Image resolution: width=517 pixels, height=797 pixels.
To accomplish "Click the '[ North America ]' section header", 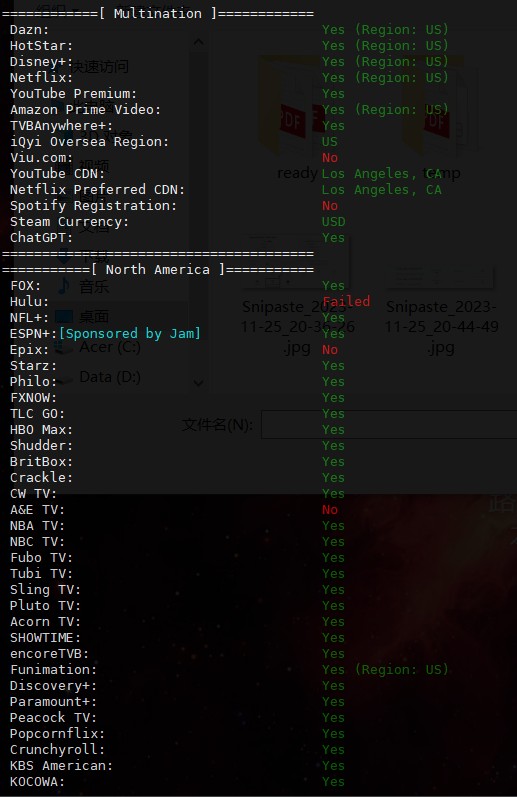I will (x=158, y=269).
